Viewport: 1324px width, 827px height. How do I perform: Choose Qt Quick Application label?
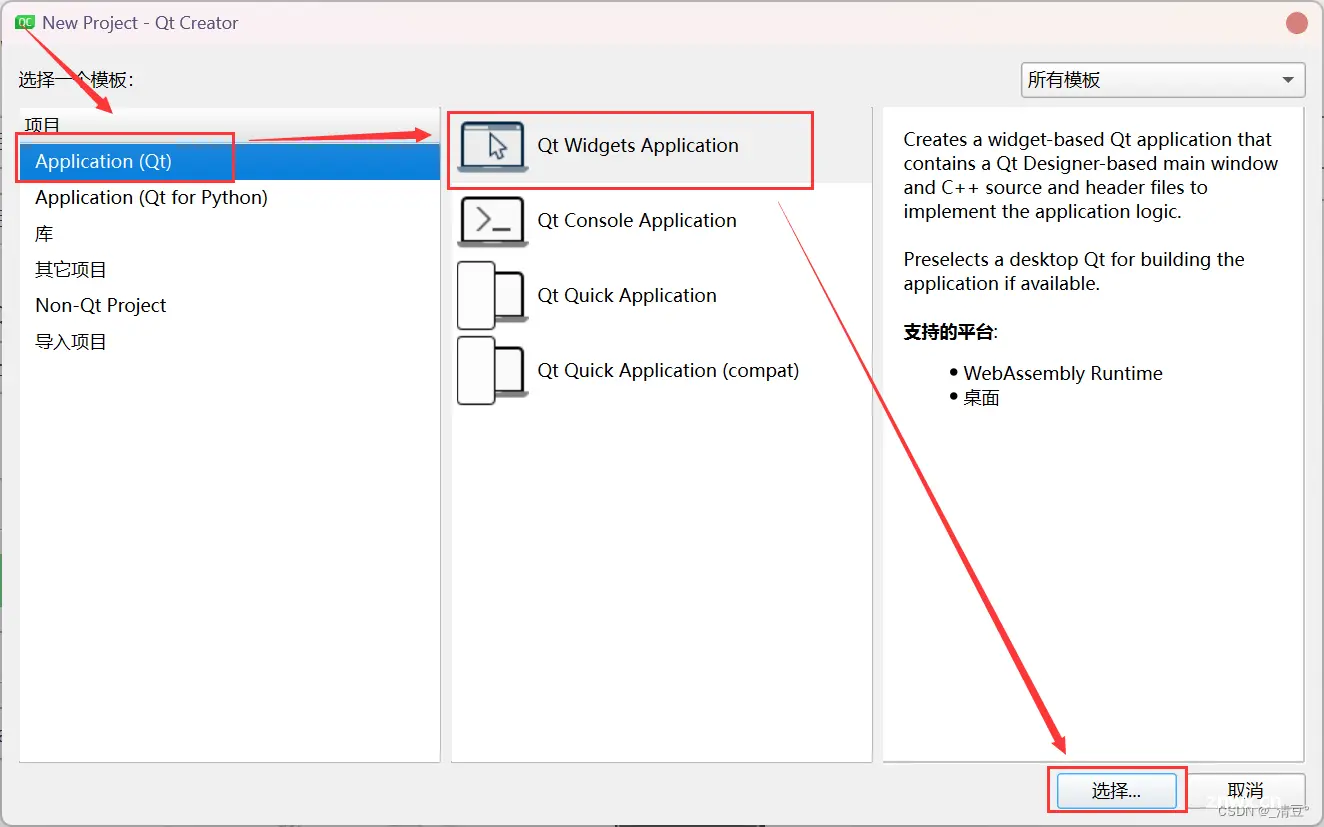coord(627,296)
